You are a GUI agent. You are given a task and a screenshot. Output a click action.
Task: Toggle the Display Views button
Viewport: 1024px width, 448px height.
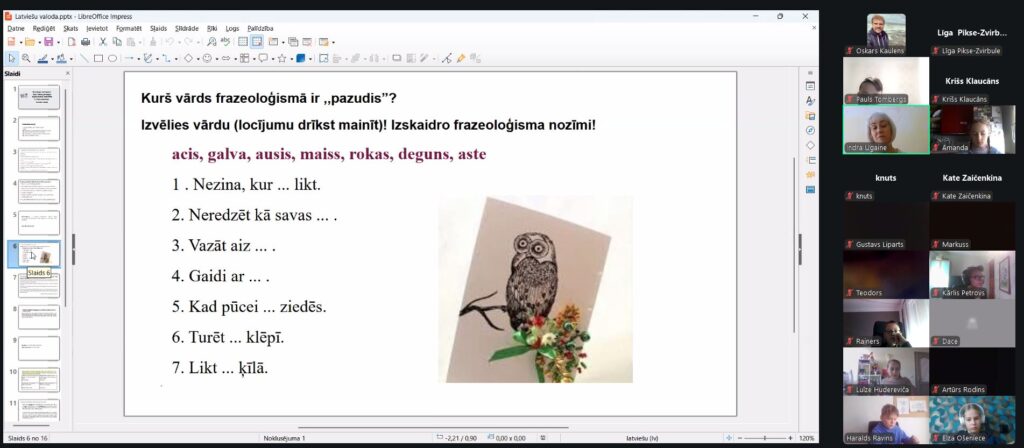coord(257,42)
